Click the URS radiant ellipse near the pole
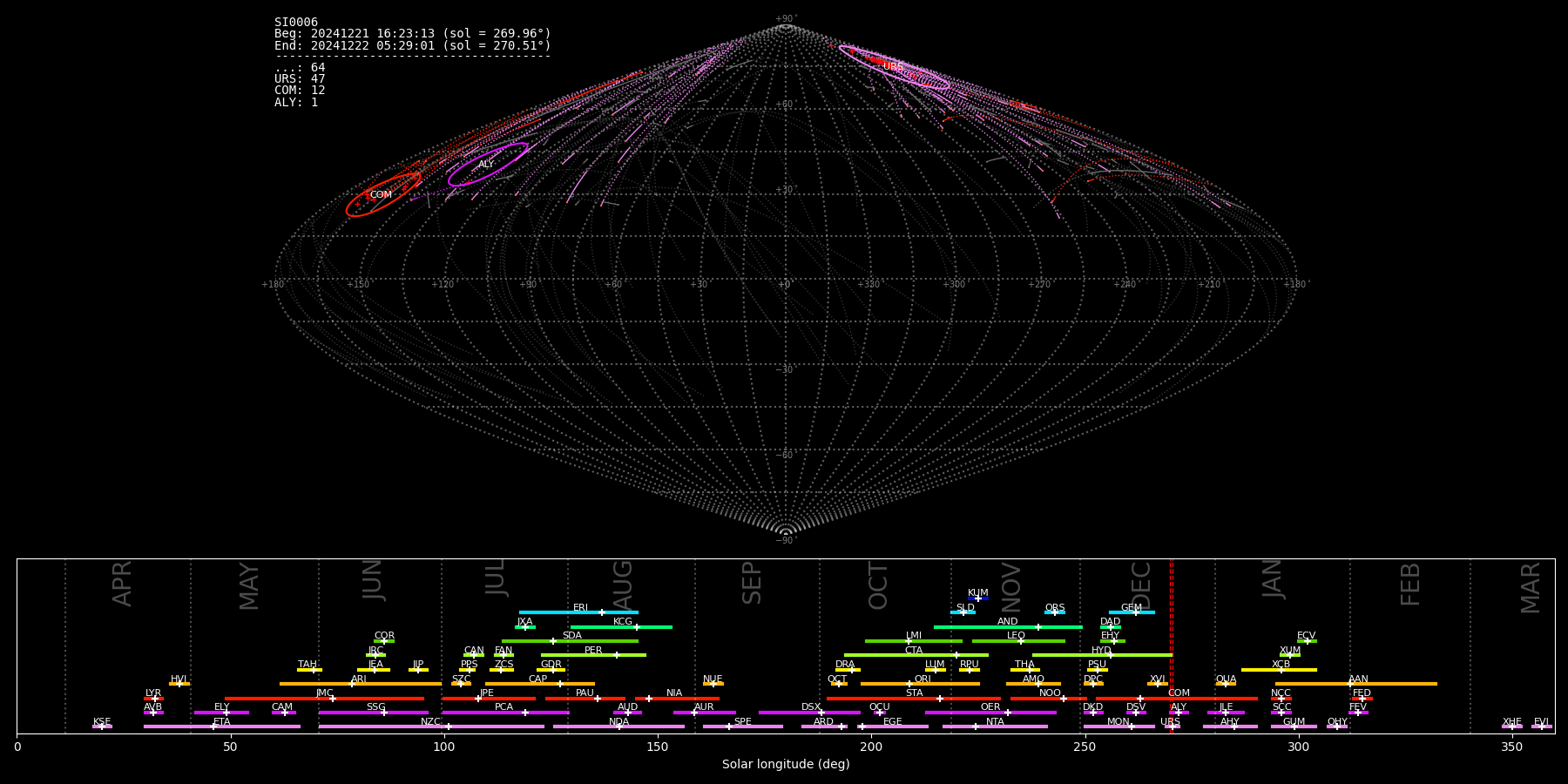 pos(894,67)
